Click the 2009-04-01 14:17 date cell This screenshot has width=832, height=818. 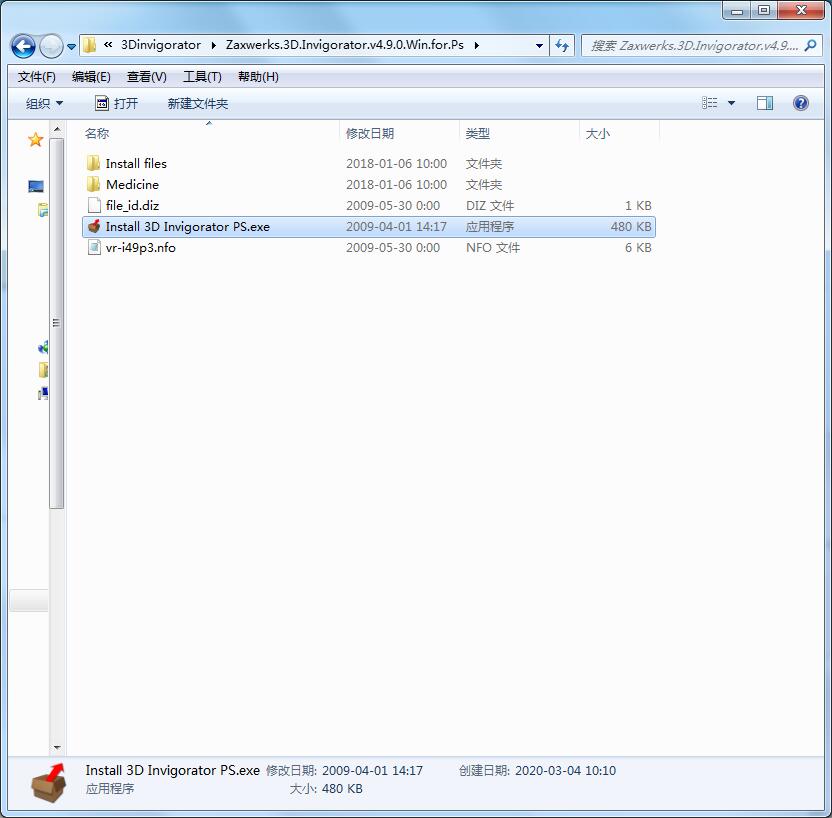[x=396, y=227]
